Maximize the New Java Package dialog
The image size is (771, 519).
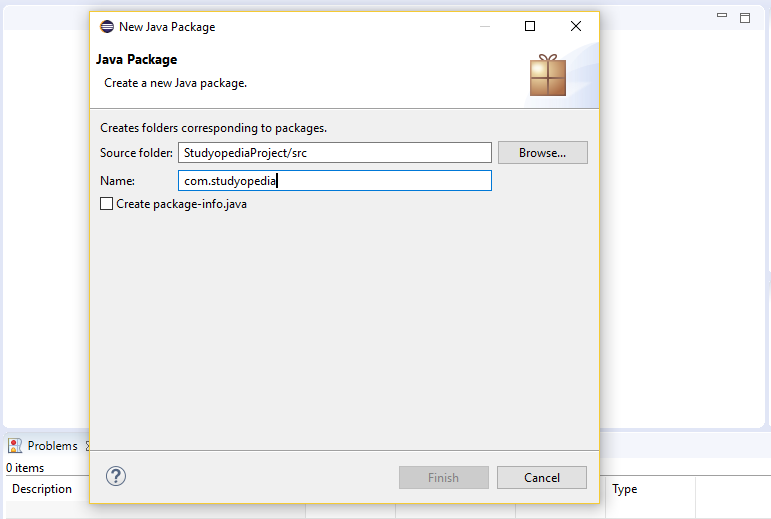click(530, 26)
